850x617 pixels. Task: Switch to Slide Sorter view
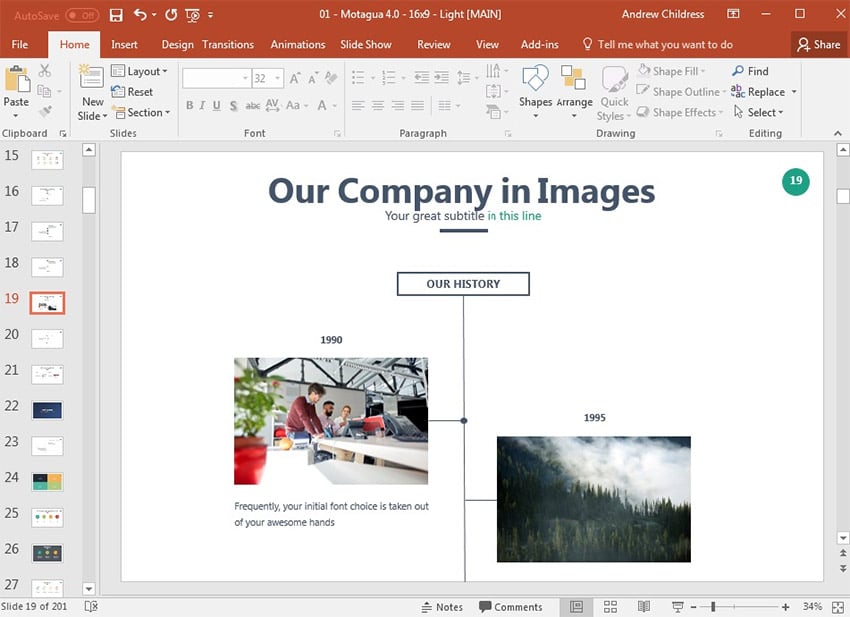610,607
